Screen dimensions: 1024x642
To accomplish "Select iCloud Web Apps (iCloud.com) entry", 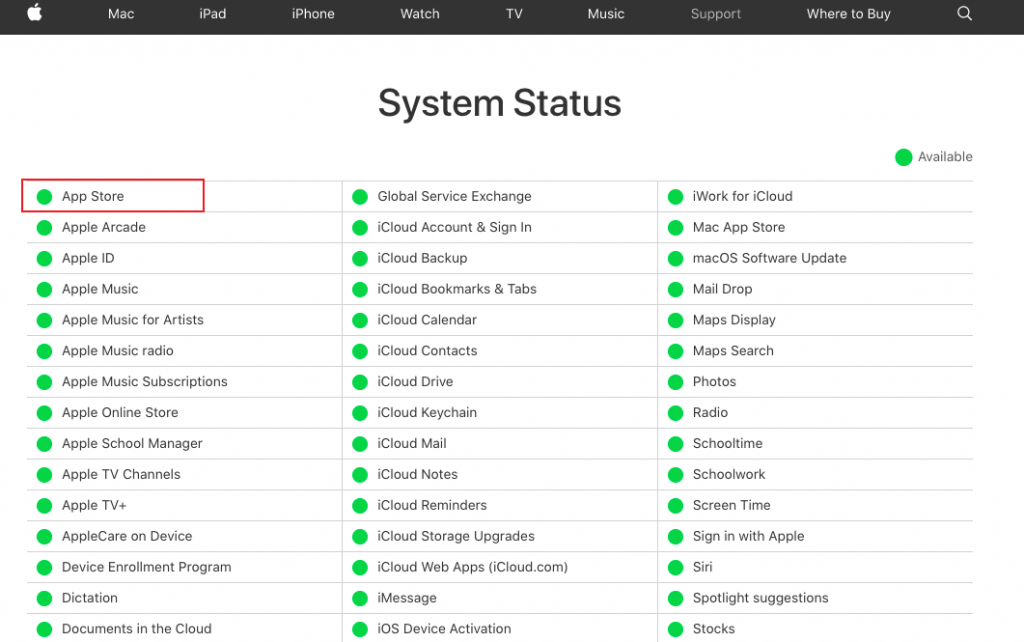I will pyautogui.click(x=472, y=567).
